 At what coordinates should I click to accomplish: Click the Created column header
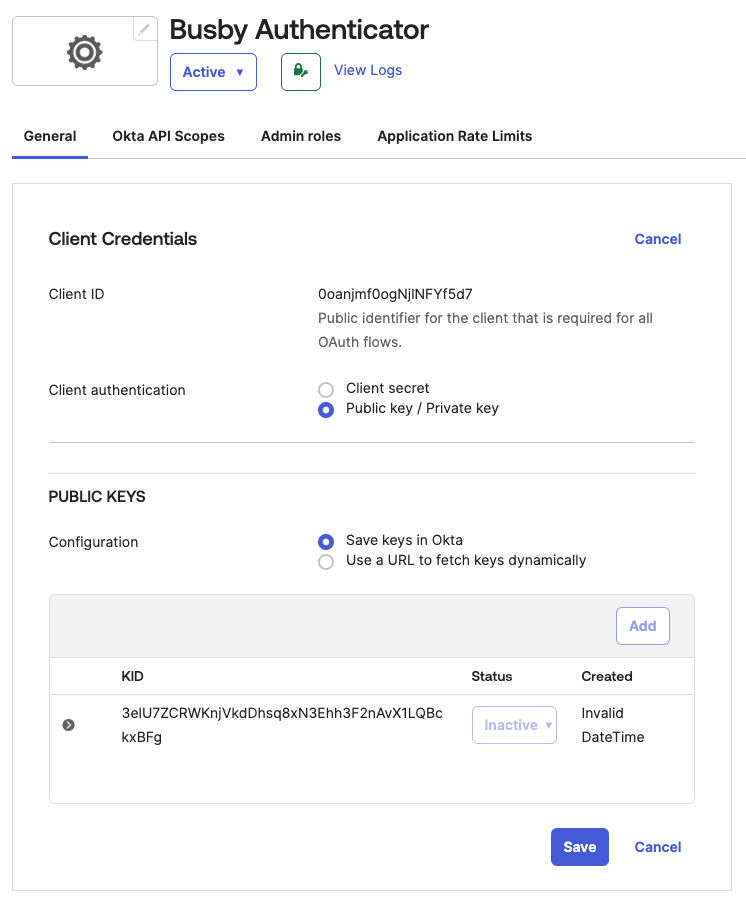[x=607, y=677]
